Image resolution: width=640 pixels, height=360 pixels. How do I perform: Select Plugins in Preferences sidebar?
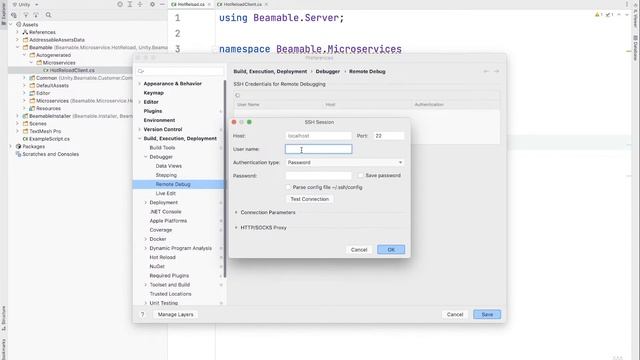[x=153, y=111]
